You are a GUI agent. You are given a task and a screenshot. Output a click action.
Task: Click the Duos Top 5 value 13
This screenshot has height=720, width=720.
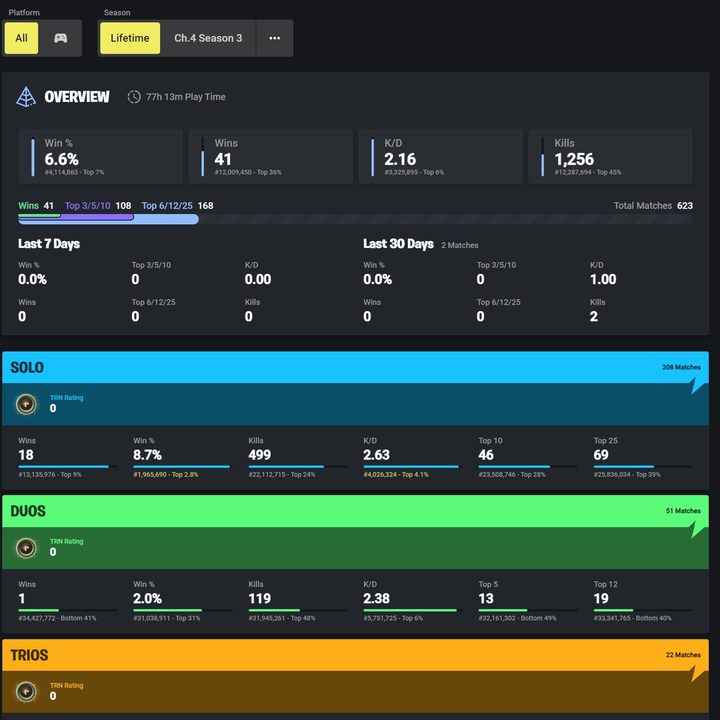pyautogui.click(x=486, y=599)
